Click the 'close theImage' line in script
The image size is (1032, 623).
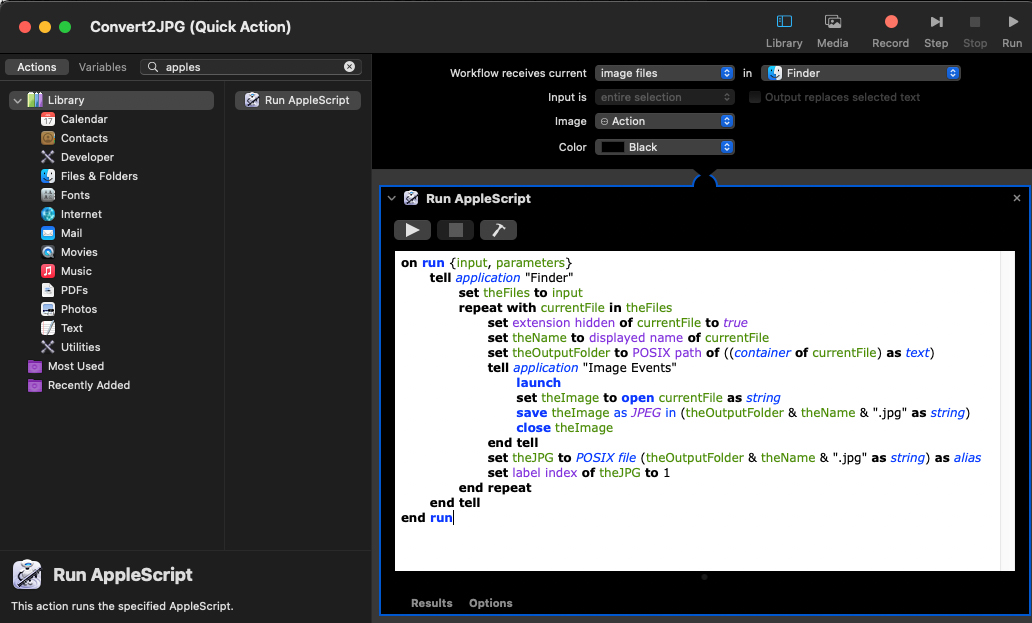click(x=564, y=428)
